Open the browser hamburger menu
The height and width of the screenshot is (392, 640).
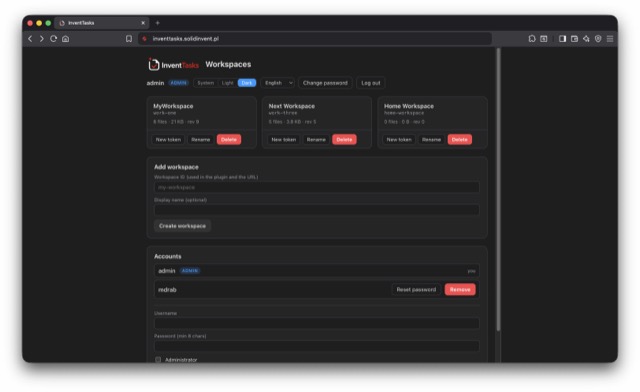pyautogui.click(x=610, y=39)
